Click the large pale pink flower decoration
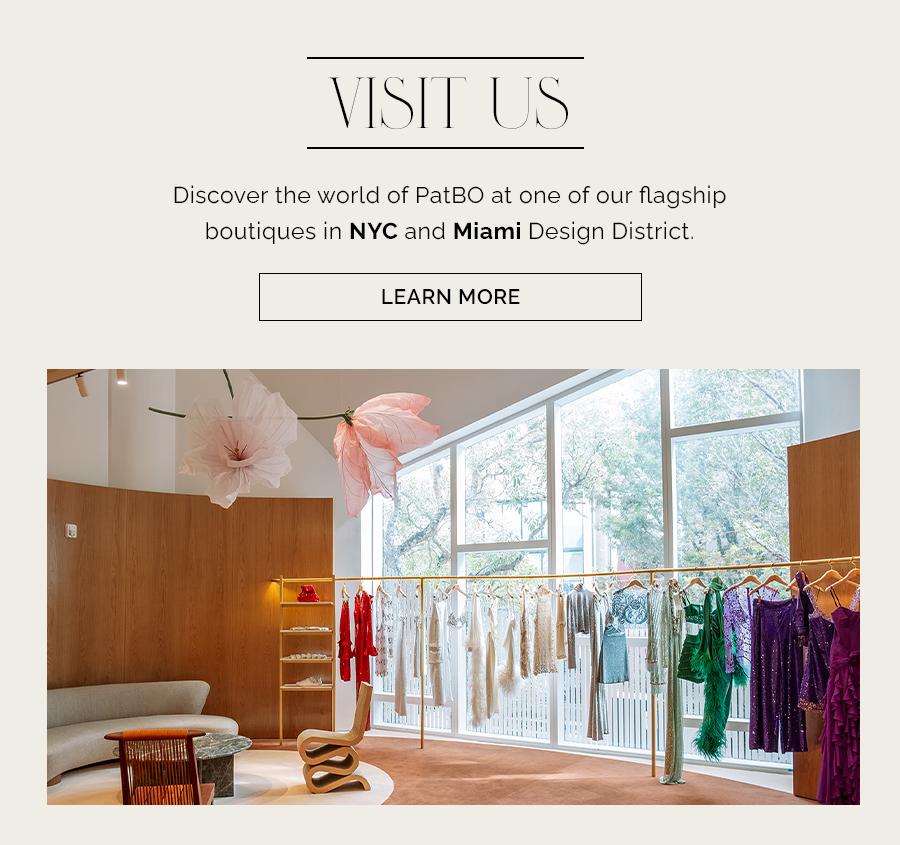The image size is (900, 845). coord(238,442)
